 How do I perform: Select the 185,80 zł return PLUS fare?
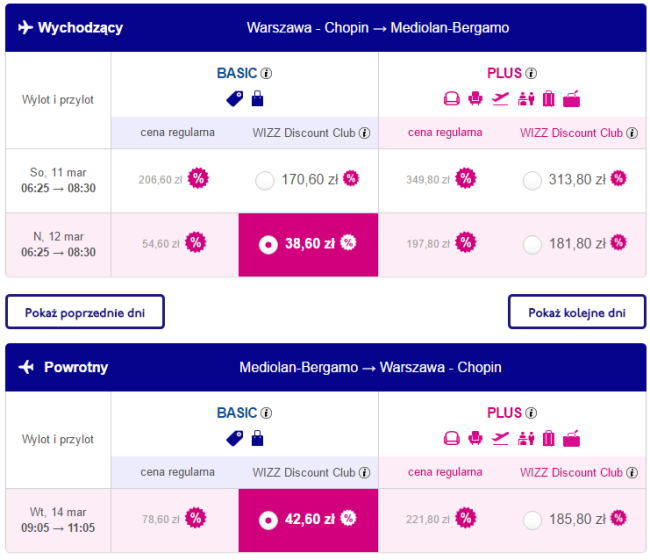tap(532, 520)
